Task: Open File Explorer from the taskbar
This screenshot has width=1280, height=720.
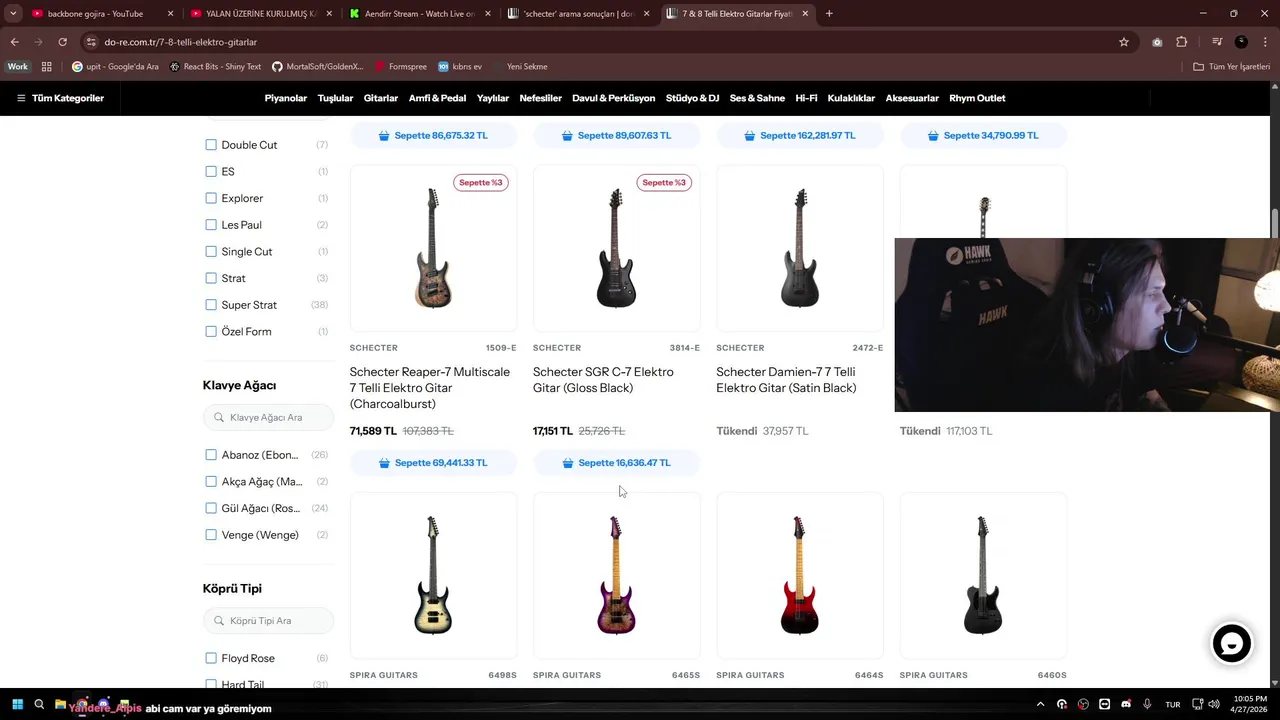Action: point(61,704)
